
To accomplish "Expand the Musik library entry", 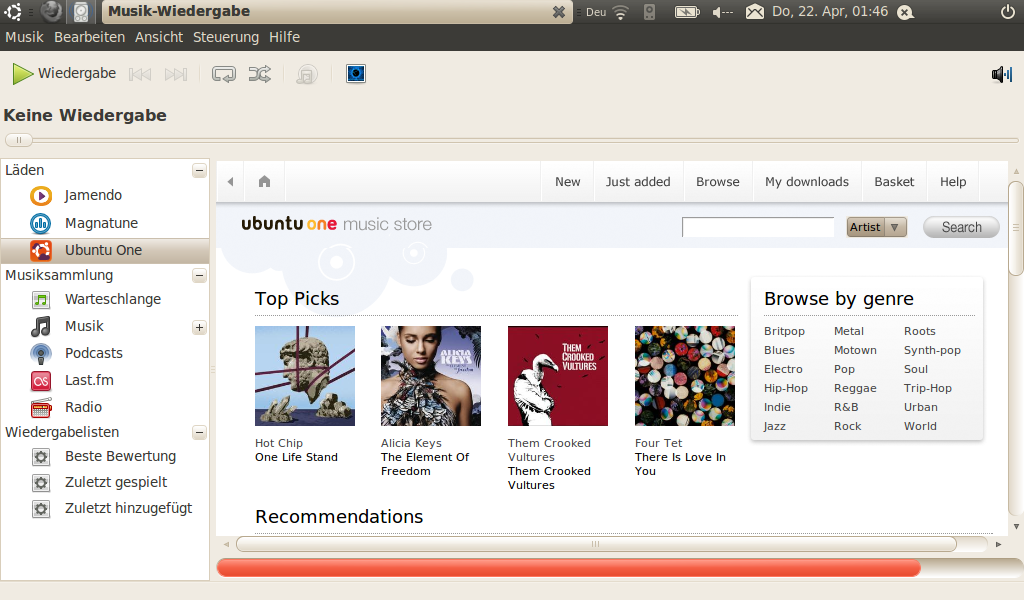I will pos(199,327).
